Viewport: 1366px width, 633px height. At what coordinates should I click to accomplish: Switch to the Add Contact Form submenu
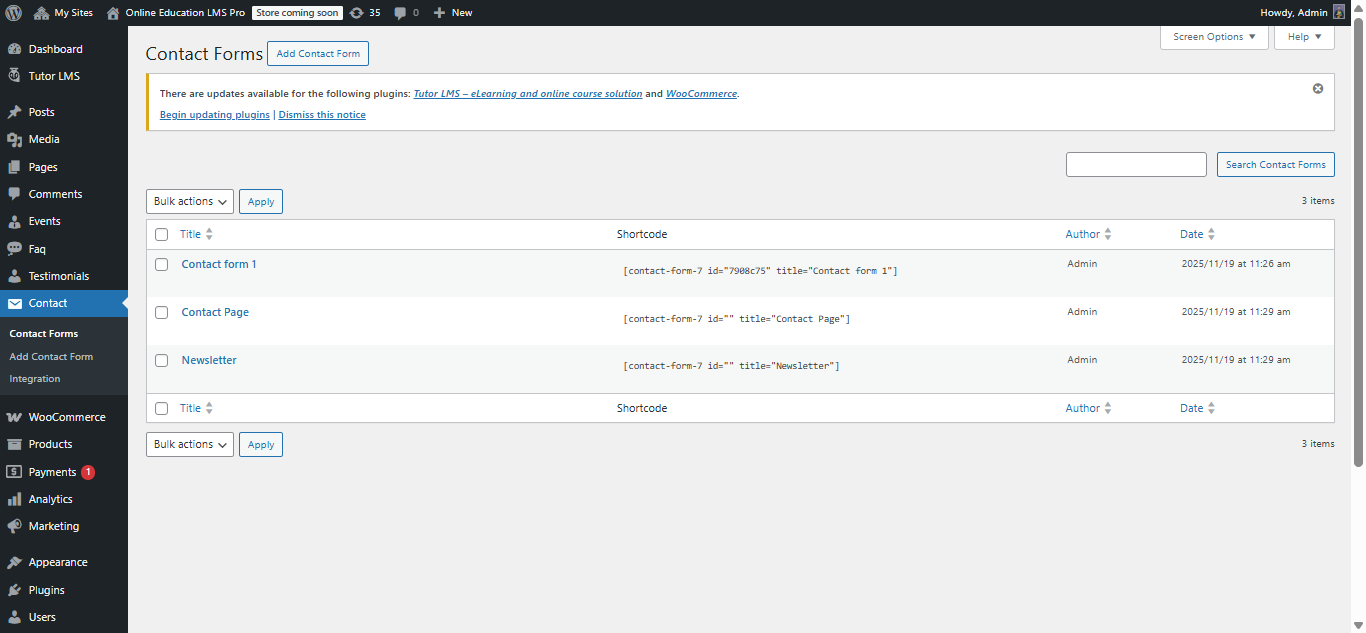coord(51,356)
